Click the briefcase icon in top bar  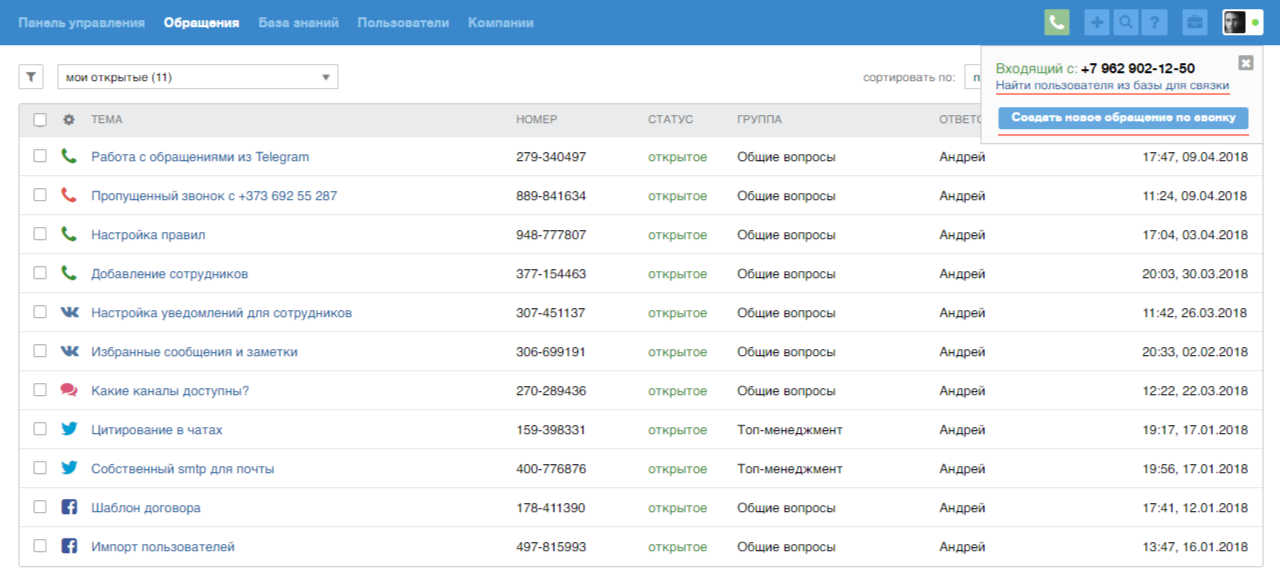(x=1194, y=22)
